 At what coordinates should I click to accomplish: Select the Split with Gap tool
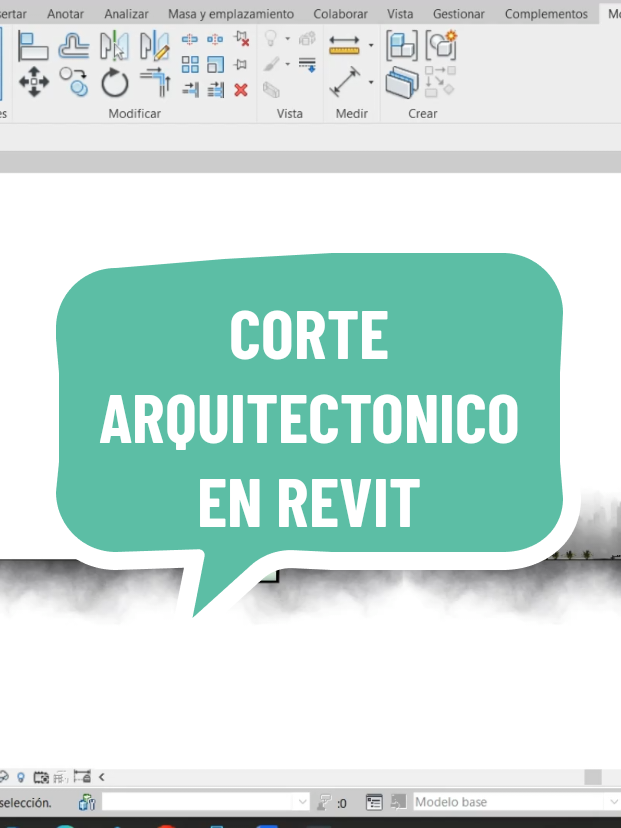click(215, 39)
